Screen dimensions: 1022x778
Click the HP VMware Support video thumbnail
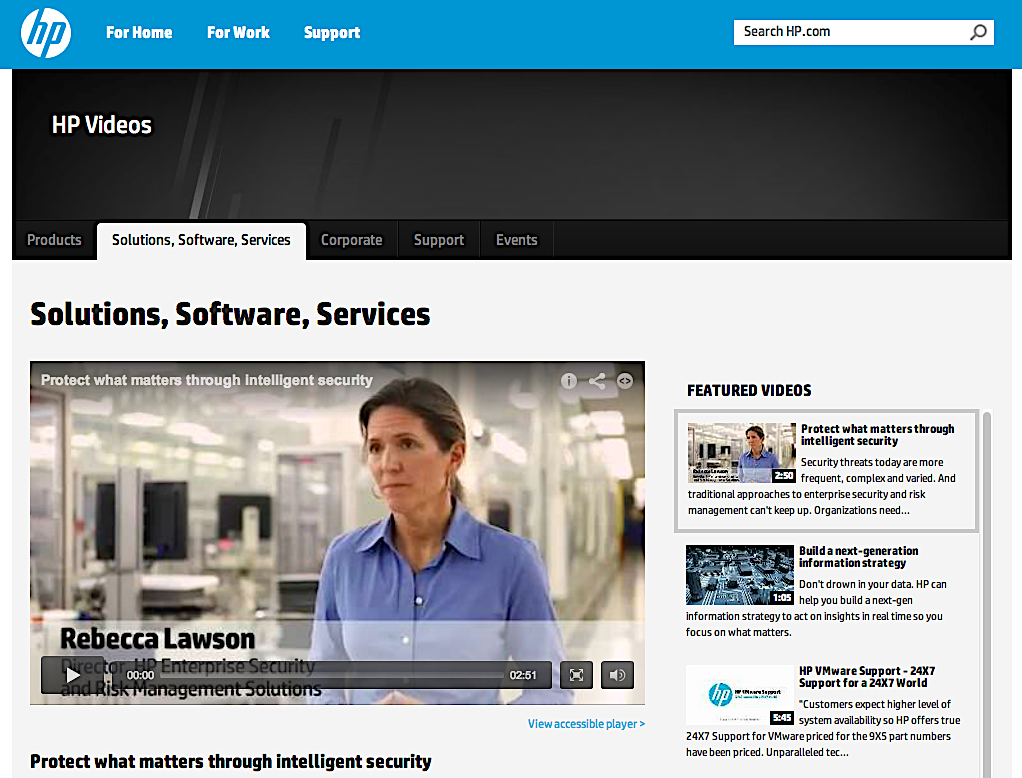pos(740,695)
